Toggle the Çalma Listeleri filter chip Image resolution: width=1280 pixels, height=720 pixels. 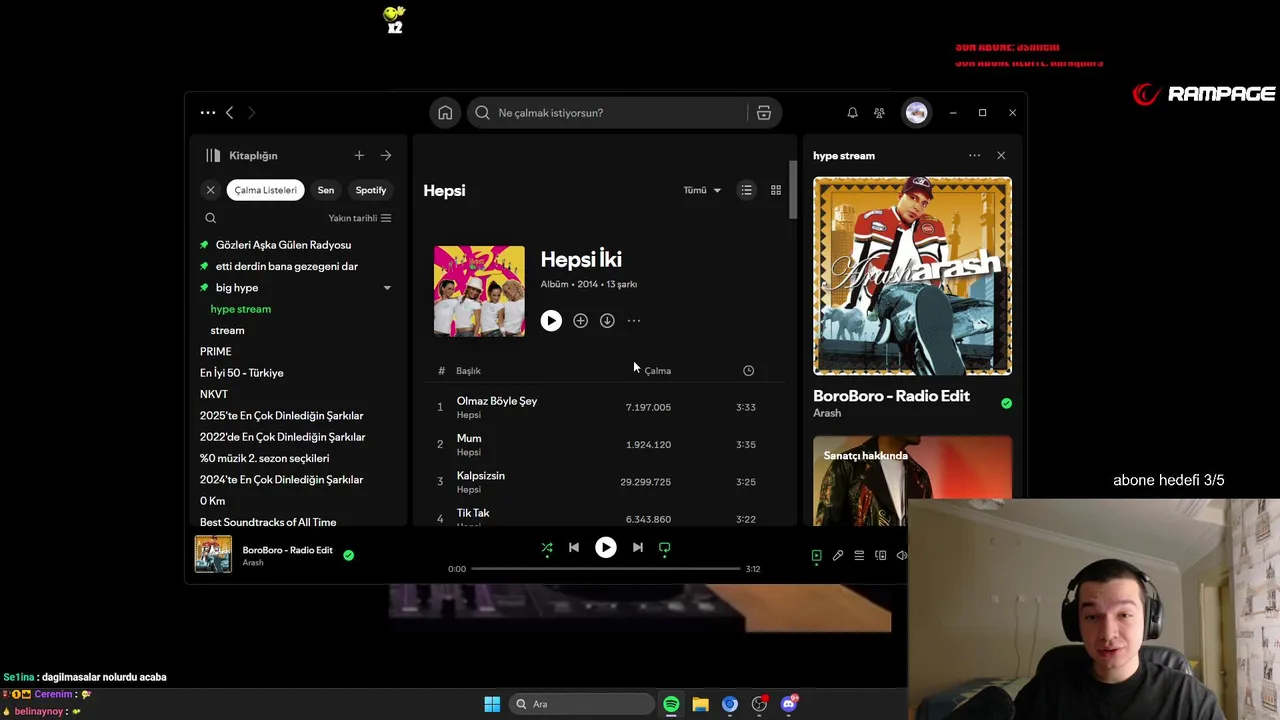tap(265, 190)
